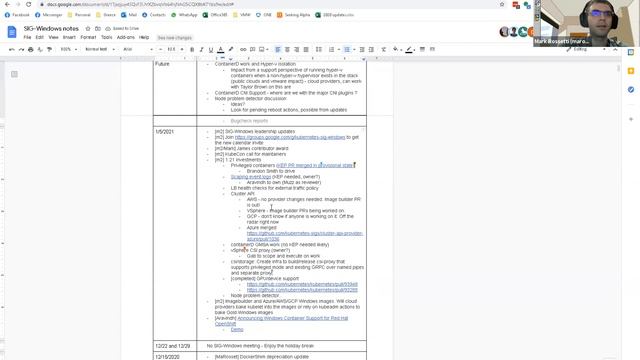The width and height of the screenshot is (640, 360).
Task: Select Justify alignment
Action: 306,49
